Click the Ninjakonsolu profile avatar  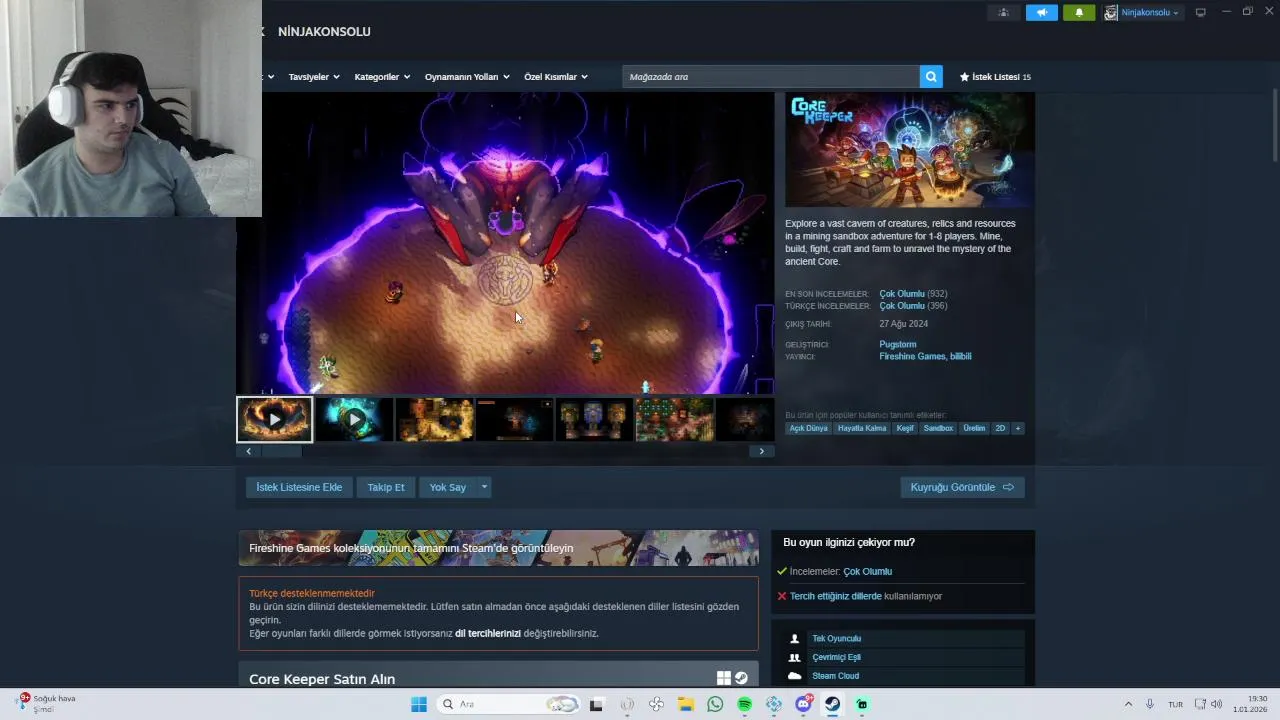pyautogui.click(x=1111, y=13)
